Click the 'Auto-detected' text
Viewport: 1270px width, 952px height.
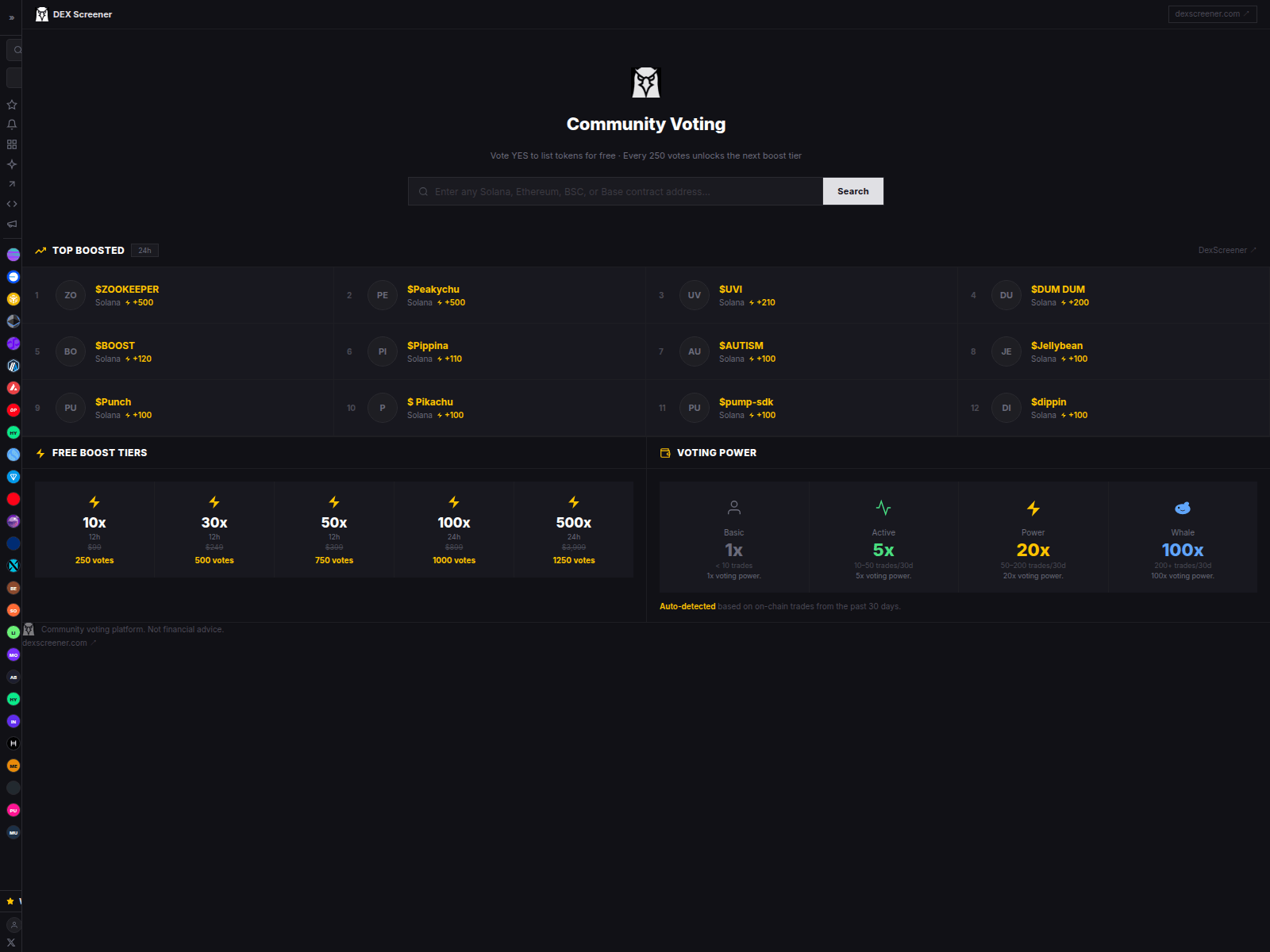pos(687,606)
